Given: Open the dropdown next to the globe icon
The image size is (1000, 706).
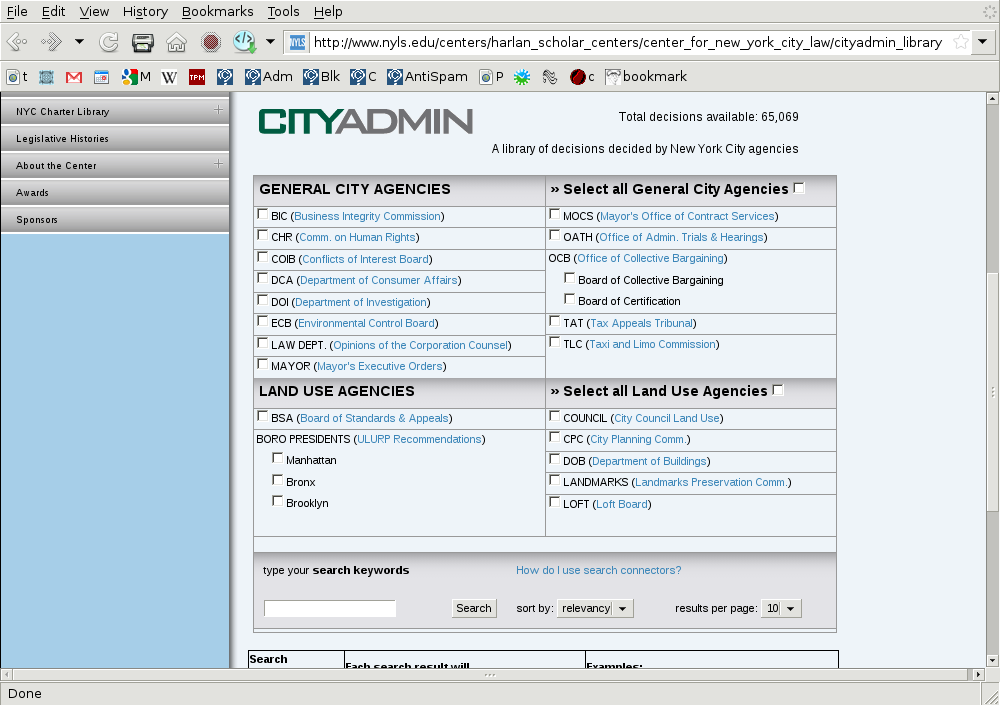Looking at the screenshot, I should [x=270, y=42].
